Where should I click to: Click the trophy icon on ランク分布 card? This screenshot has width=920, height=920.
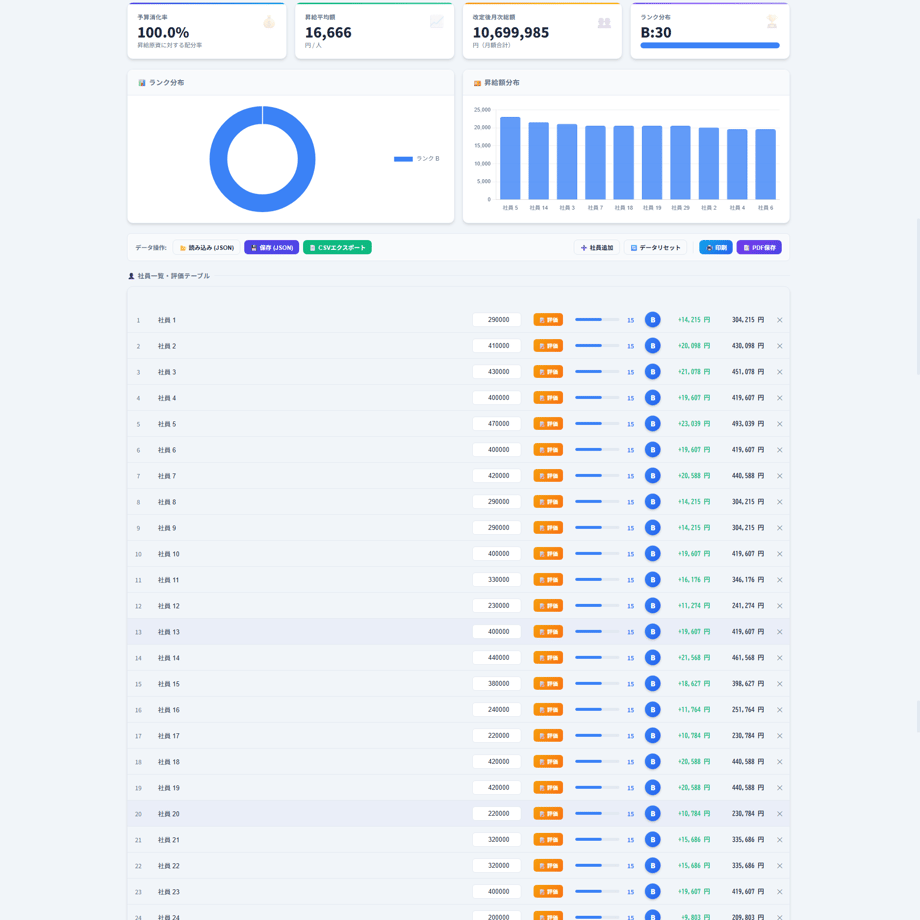pyautogui.click(x=772, y=22)
